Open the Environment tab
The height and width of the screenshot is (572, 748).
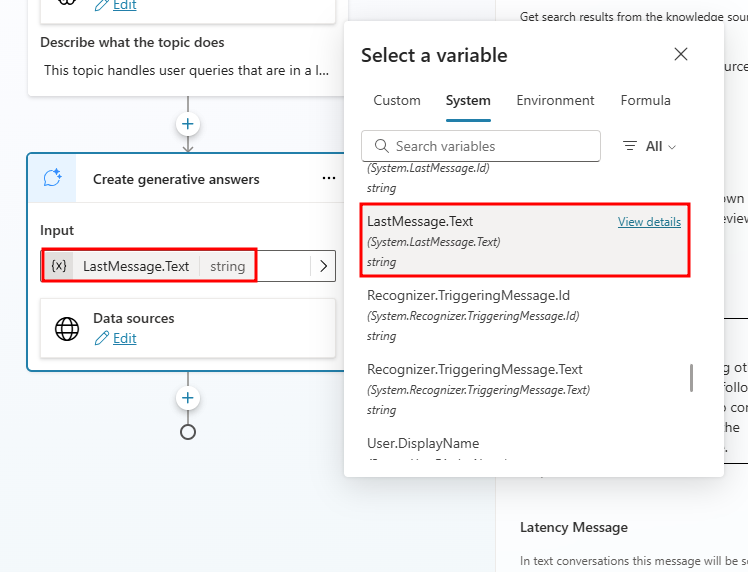(x=555, y=101)
